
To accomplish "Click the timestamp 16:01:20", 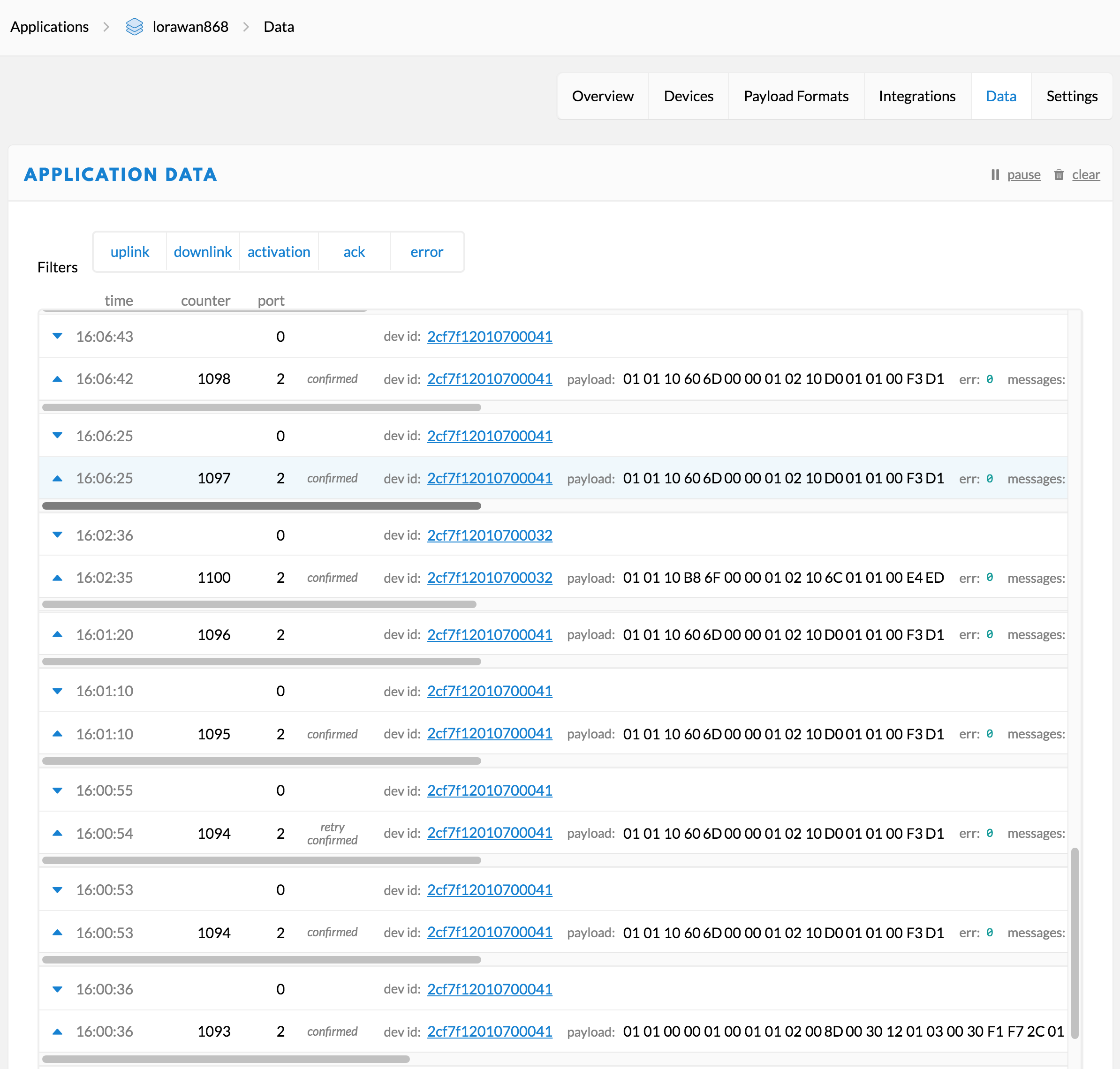I will [104, 634].
